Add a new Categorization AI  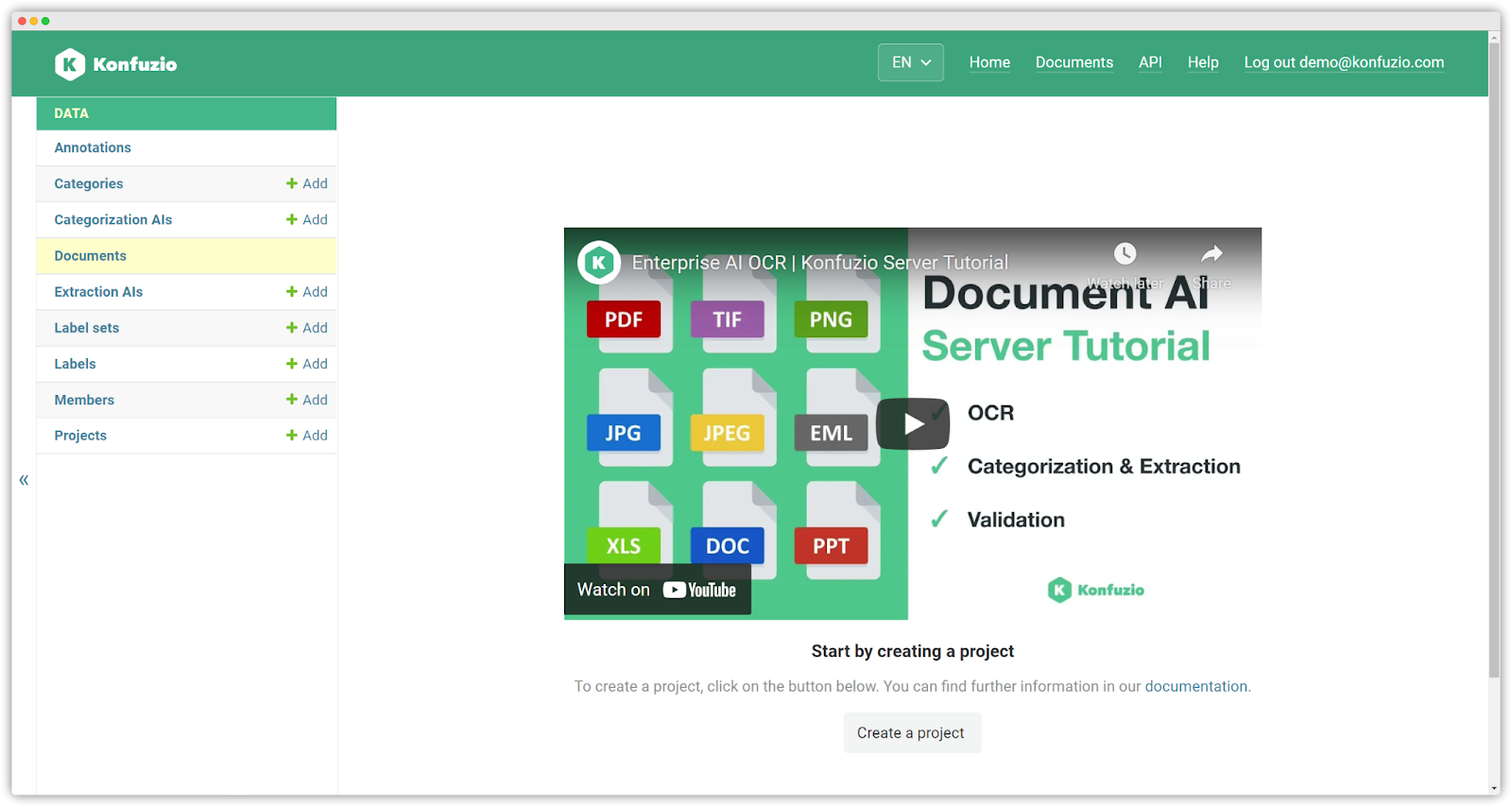(307, 219)
